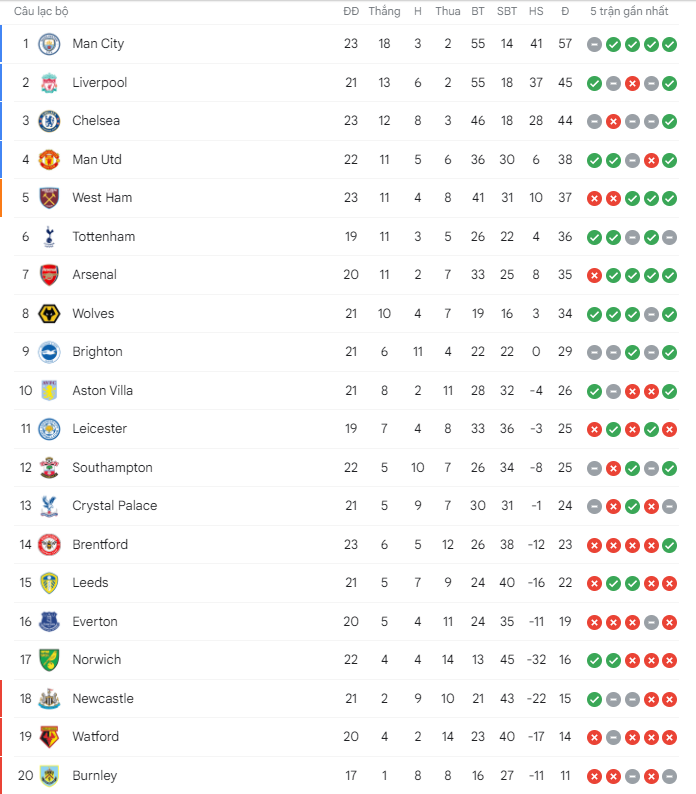Viewport: 696px width, 794px height.
Task: Open the Man Utd team link
Action: click(x=97, y=160)
